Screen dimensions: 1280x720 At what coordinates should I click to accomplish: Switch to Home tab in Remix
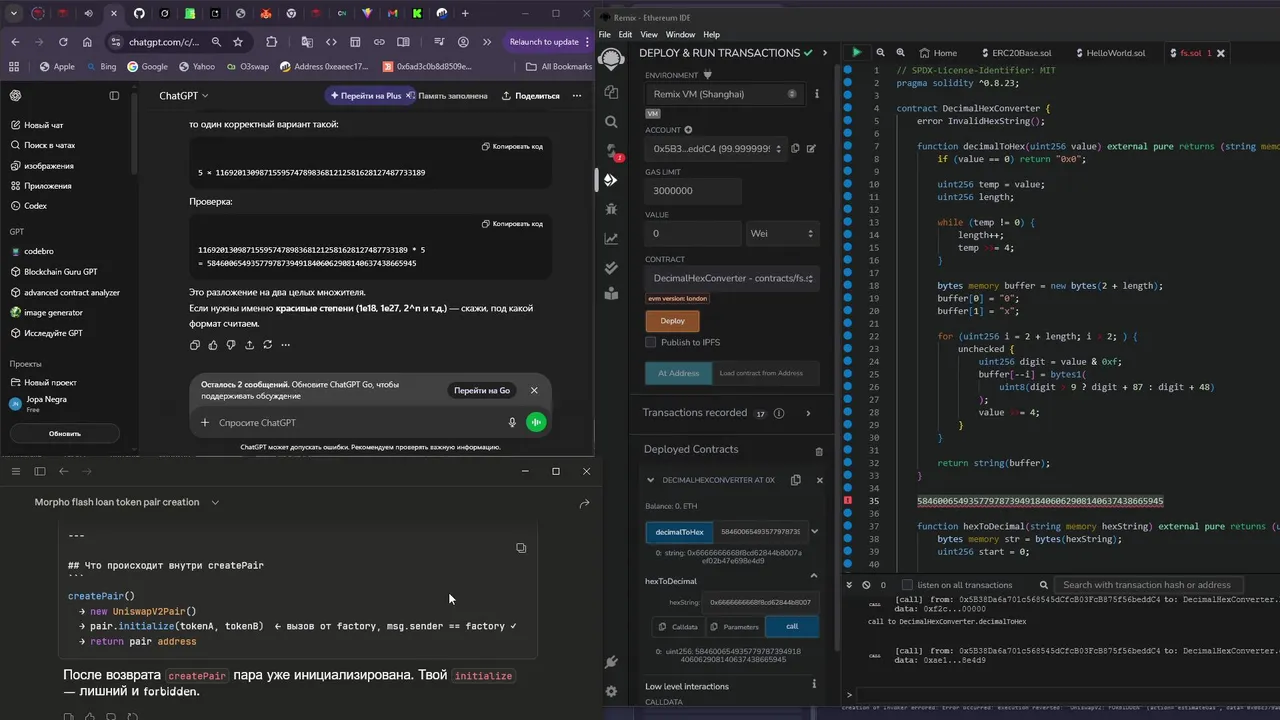(x=937, y=53)
